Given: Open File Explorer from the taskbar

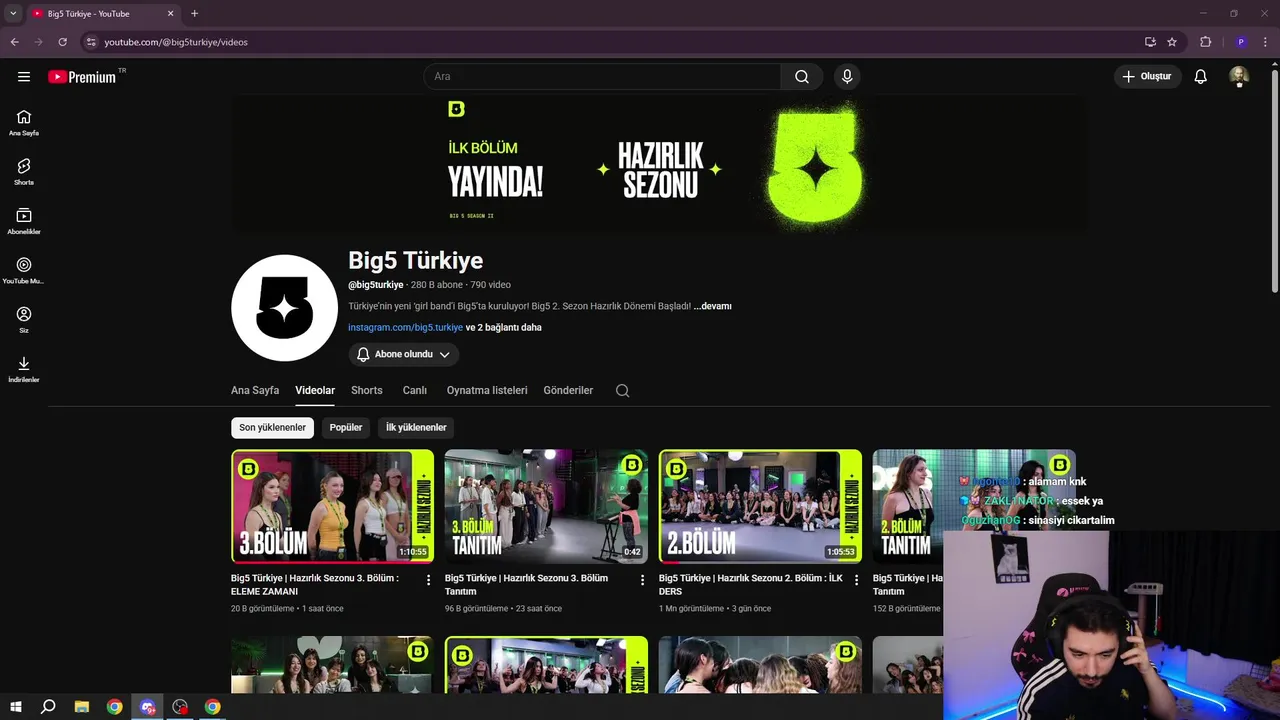Looking at the screenshot, I should (82, 707).
